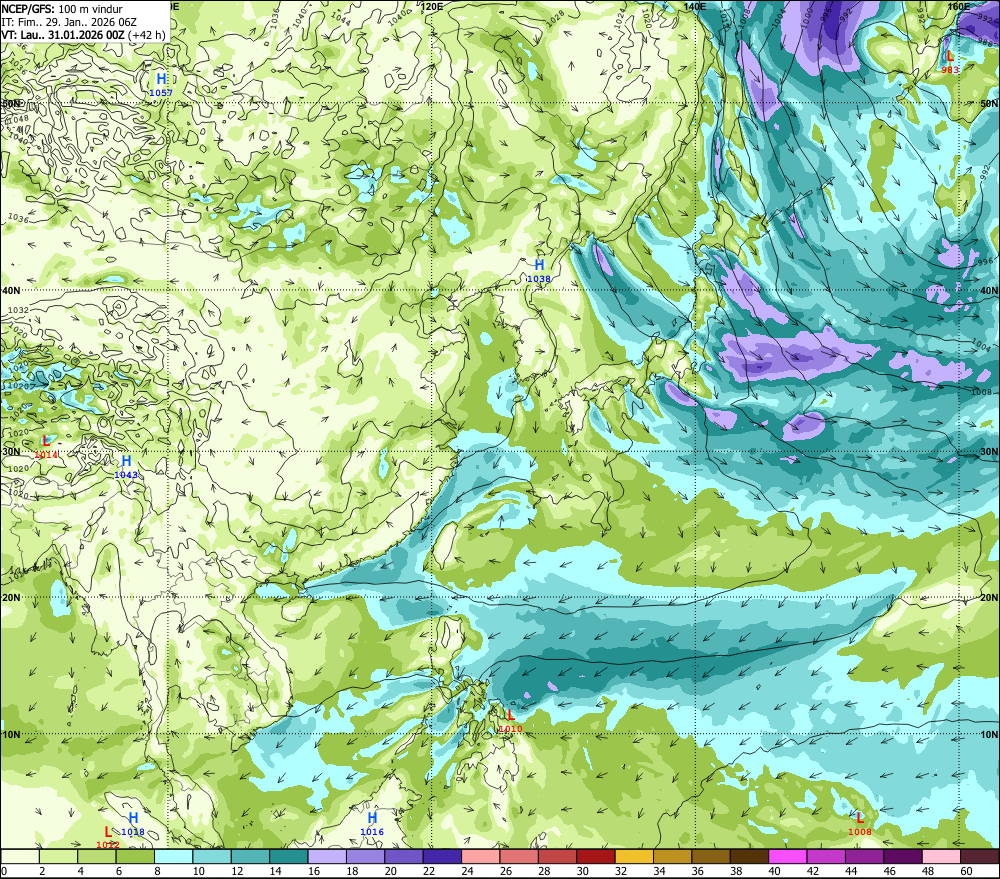Pick the 0–2 pale yellow legend swatch
This screenshot has height=879, width=1000.
coord(20,857)
